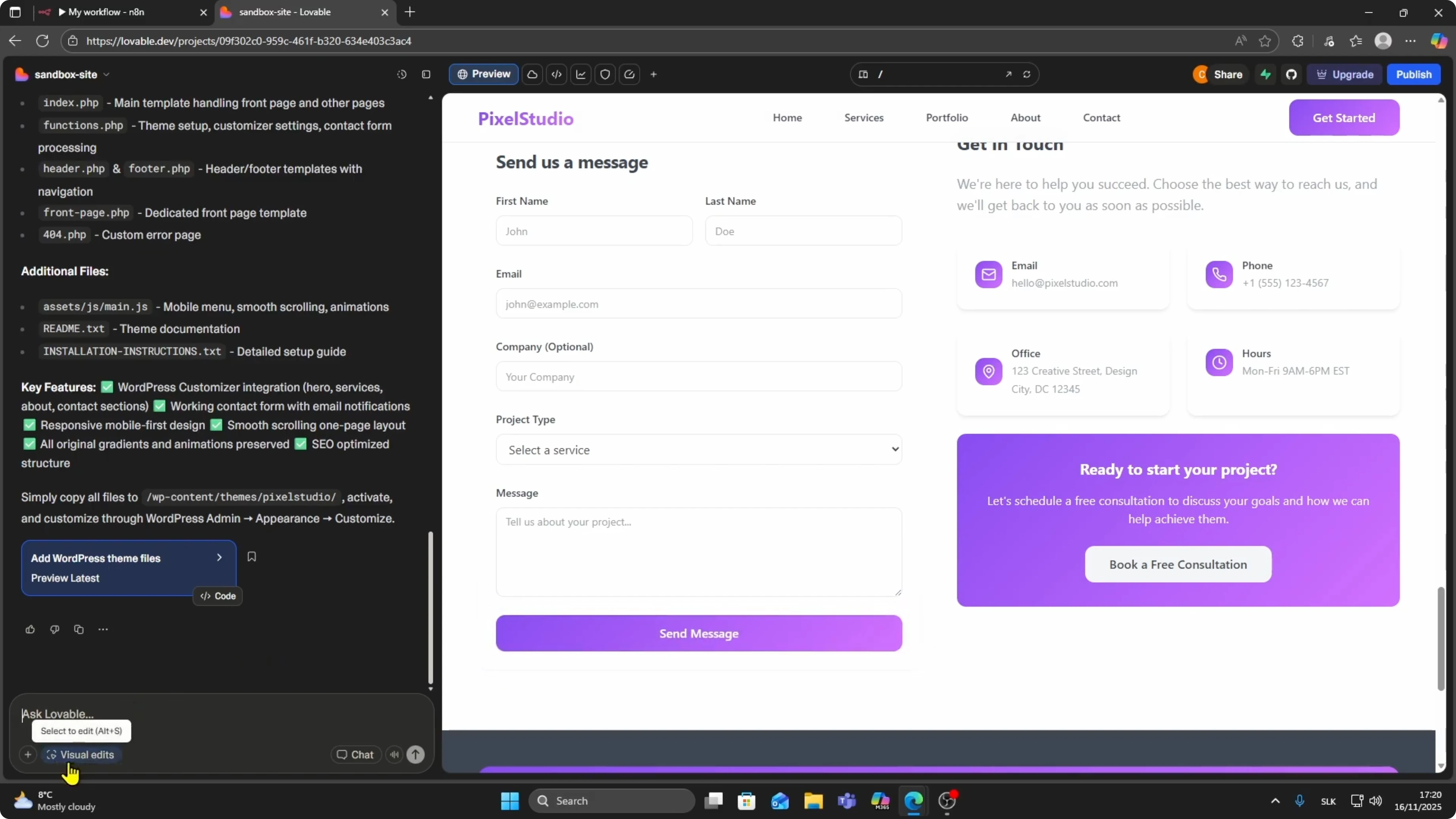Click the Get Started button
Screen dimensions: 1456x819
click(x=1344, y=118)
